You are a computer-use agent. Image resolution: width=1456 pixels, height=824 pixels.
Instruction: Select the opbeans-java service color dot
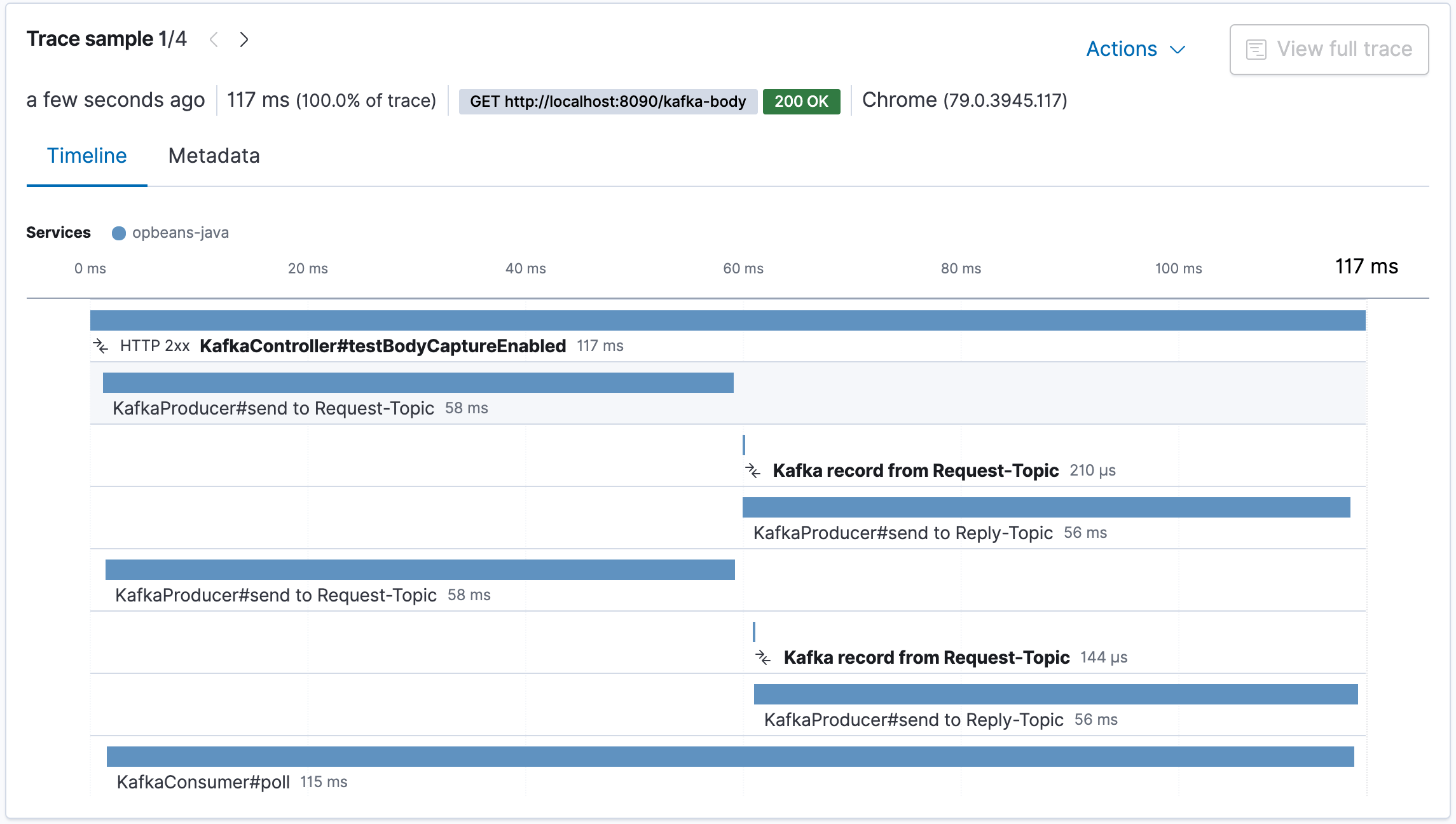(x=118, y=233)
